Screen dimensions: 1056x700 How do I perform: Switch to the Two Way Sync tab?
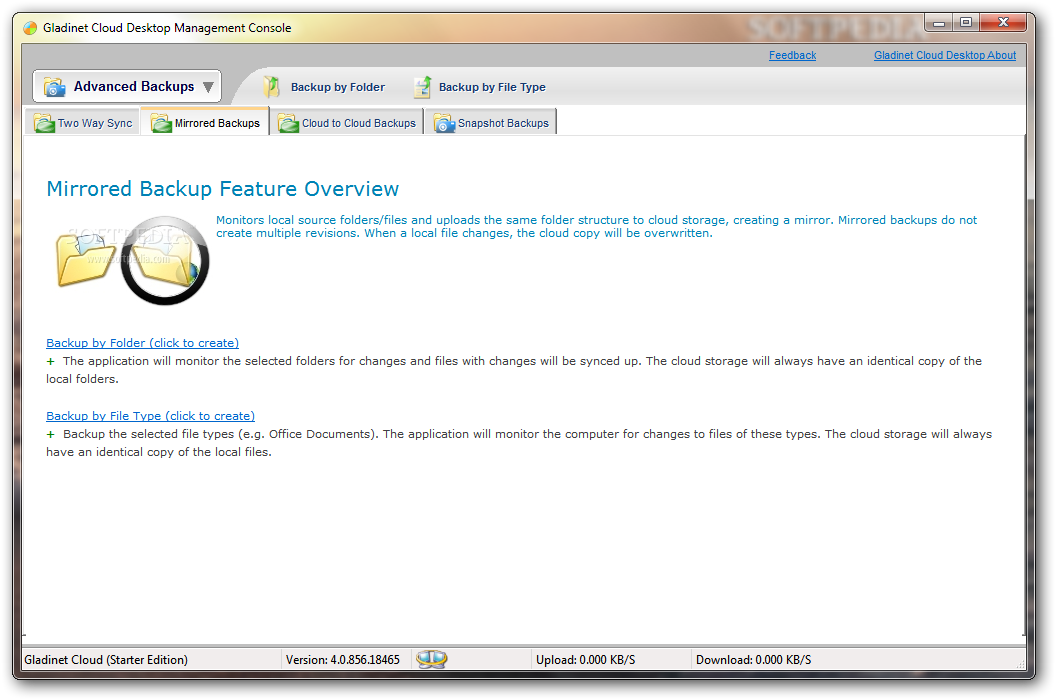click(x=82, y=122)
